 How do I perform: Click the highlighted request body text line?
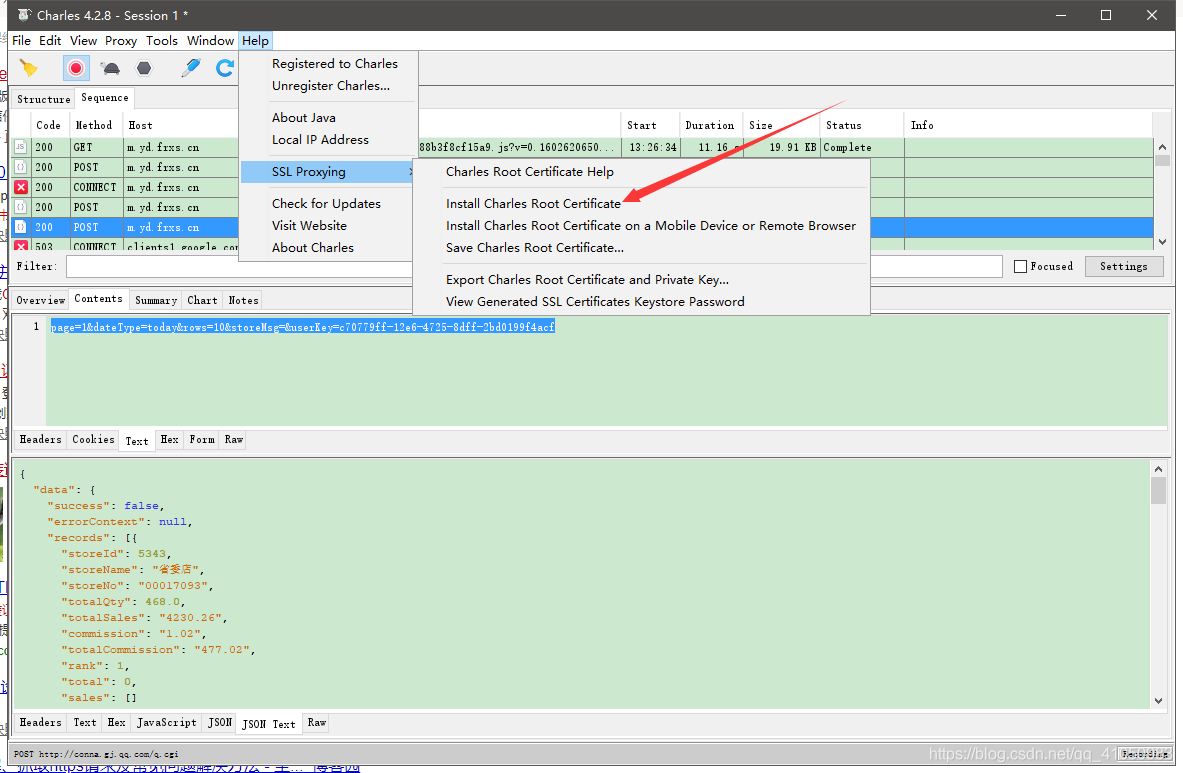[303, 327]
